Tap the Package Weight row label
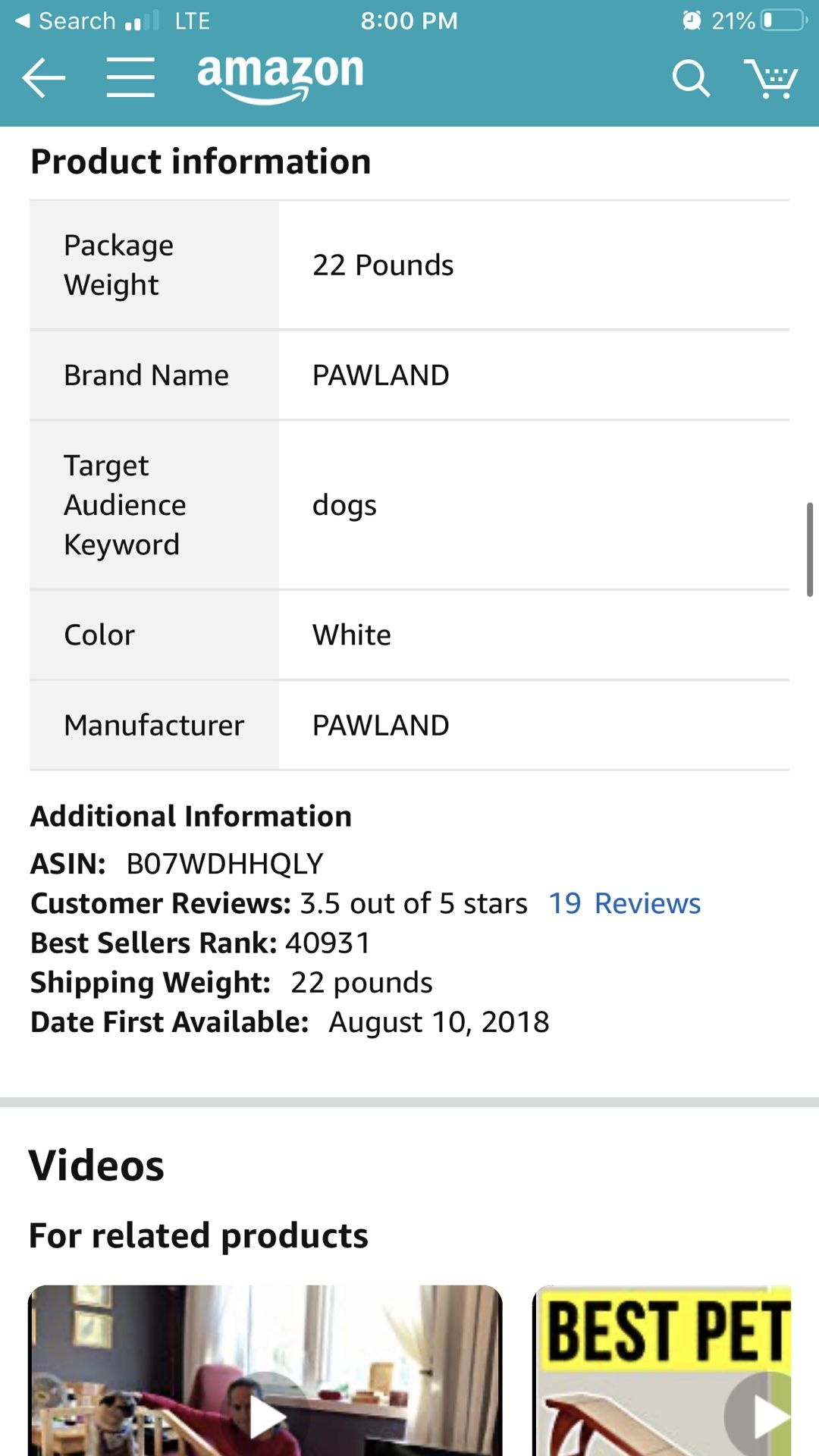 [x=119, y=265]
